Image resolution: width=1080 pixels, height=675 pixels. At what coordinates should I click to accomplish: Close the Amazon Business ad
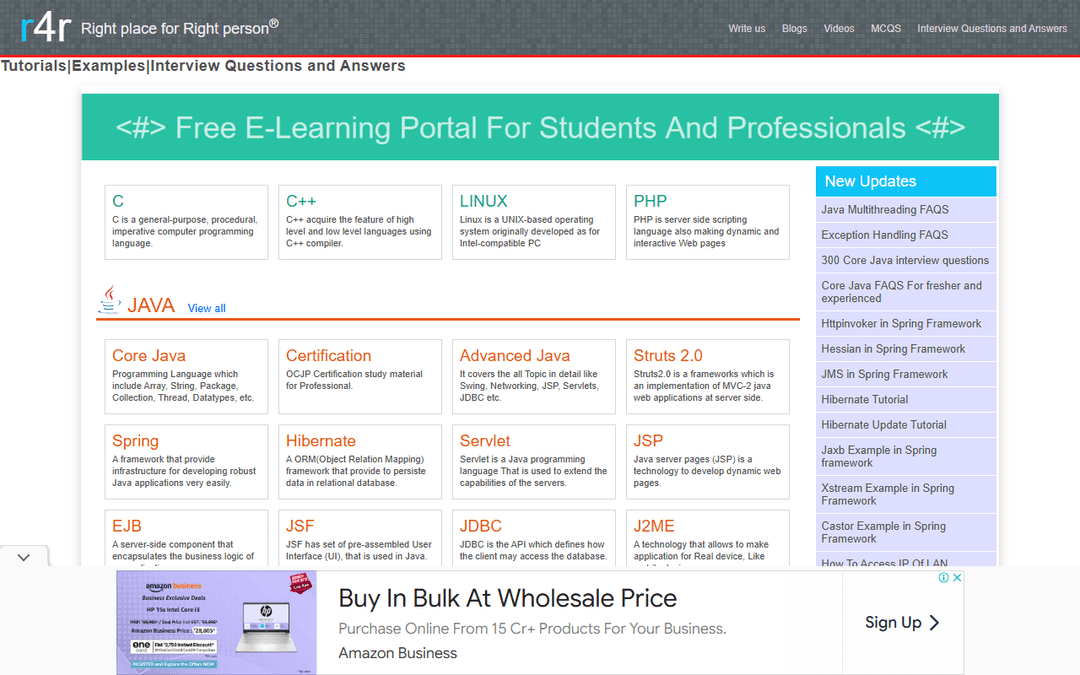pos(957,578)
